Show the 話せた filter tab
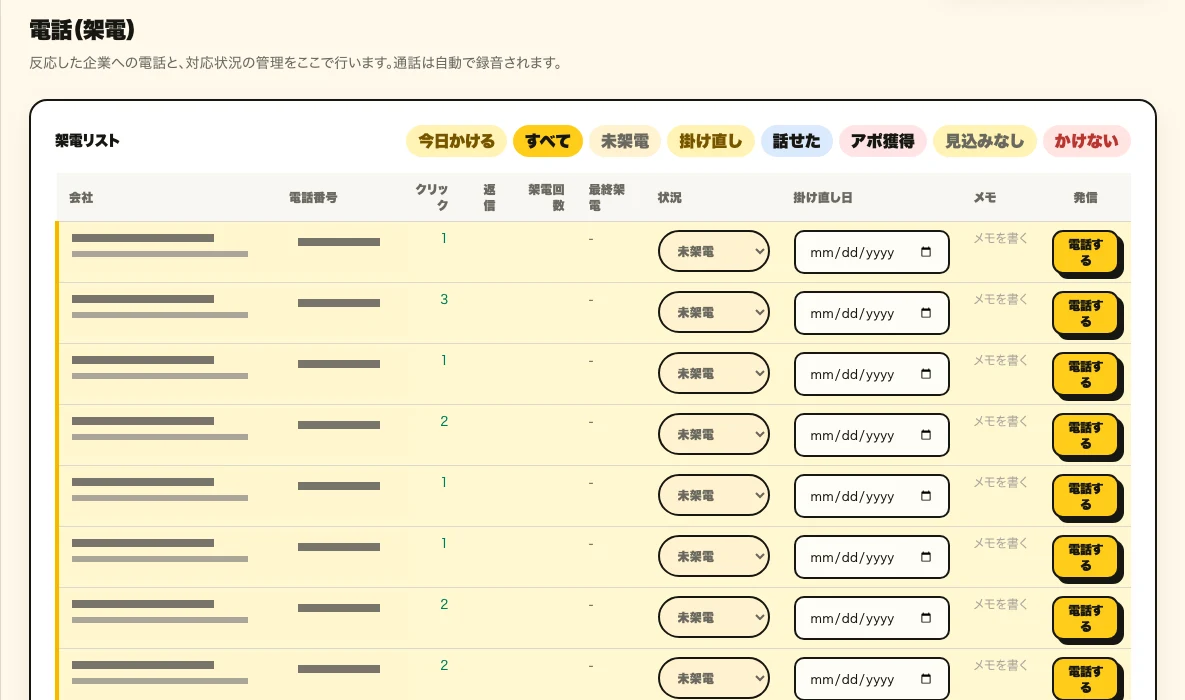 click(x=797, y=141)
